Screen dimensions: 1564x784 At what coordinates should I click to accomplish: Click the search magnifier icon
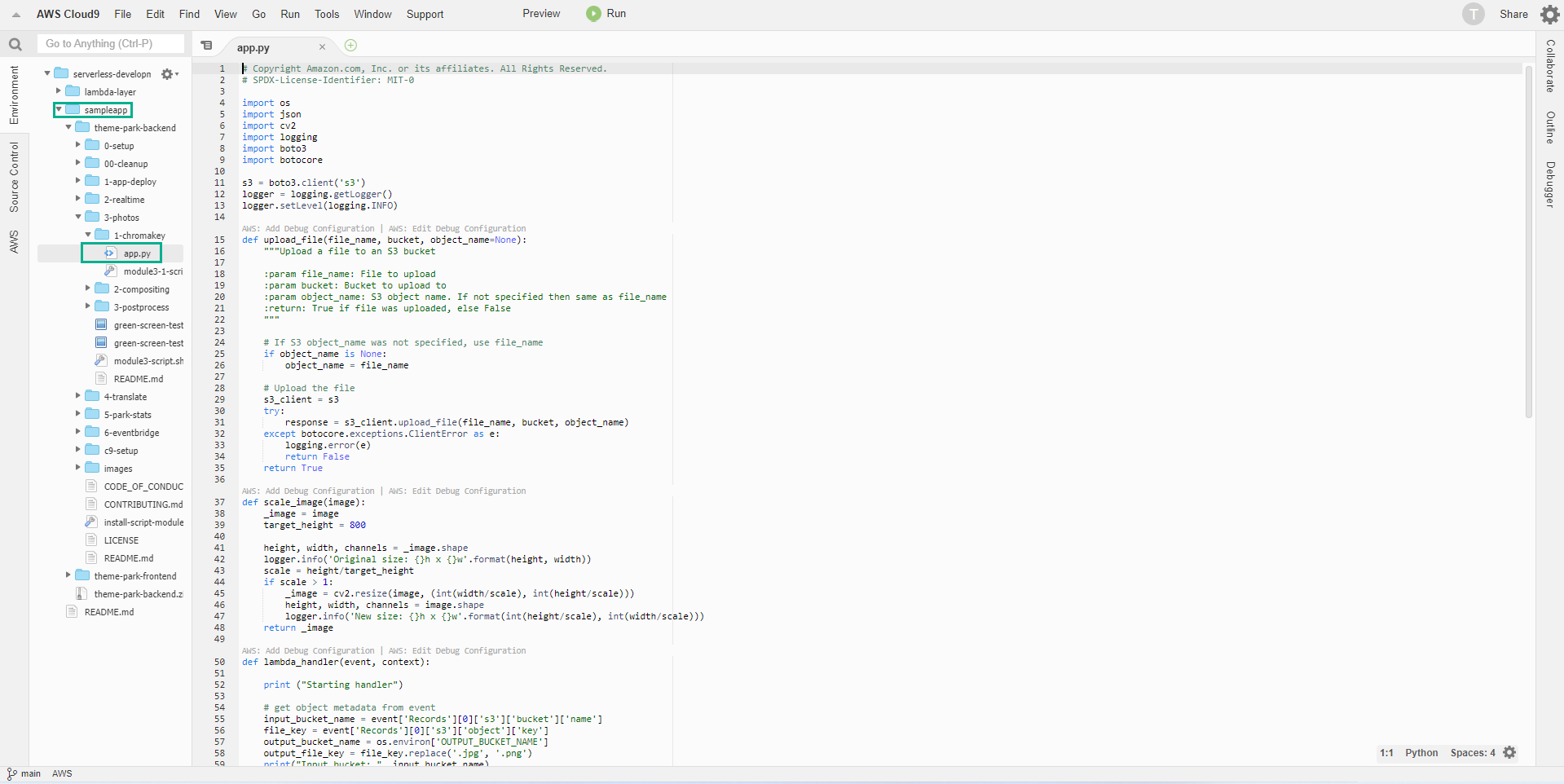[x=15, y=44]
